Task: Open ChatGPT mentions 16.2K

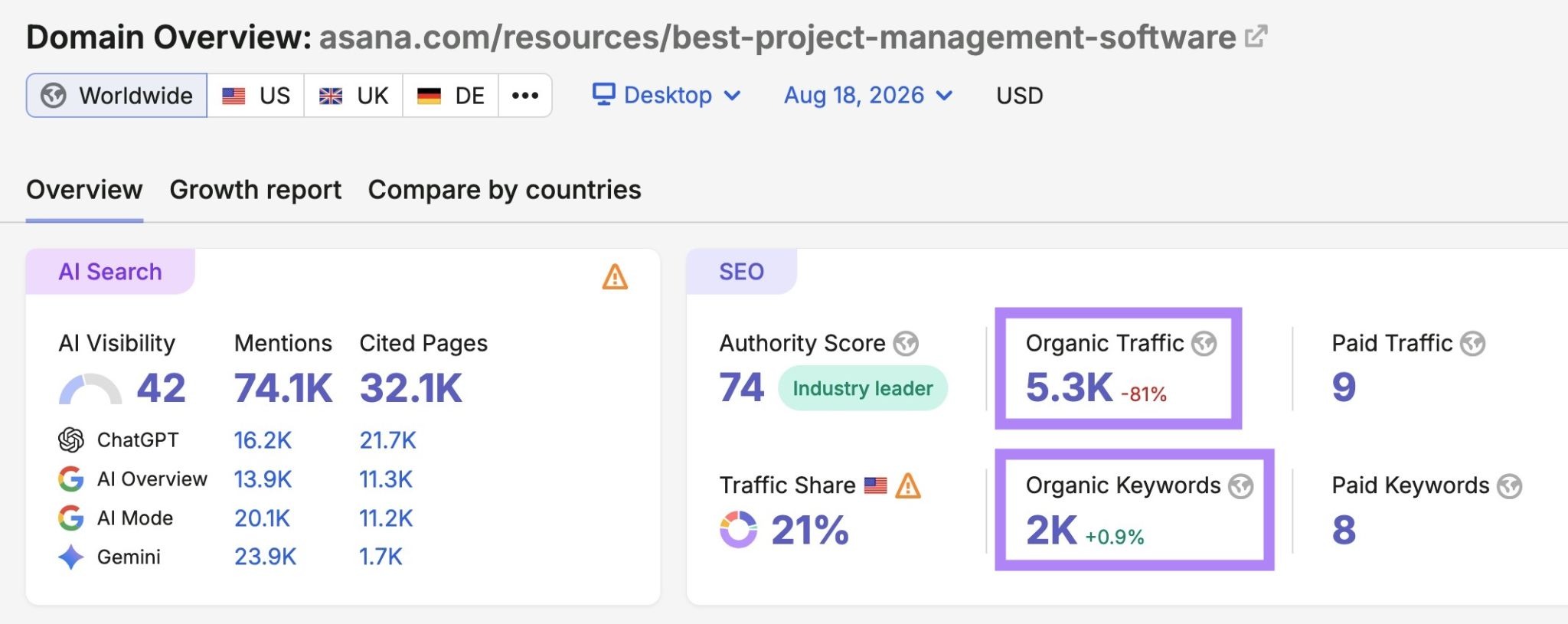Action: 263,440
